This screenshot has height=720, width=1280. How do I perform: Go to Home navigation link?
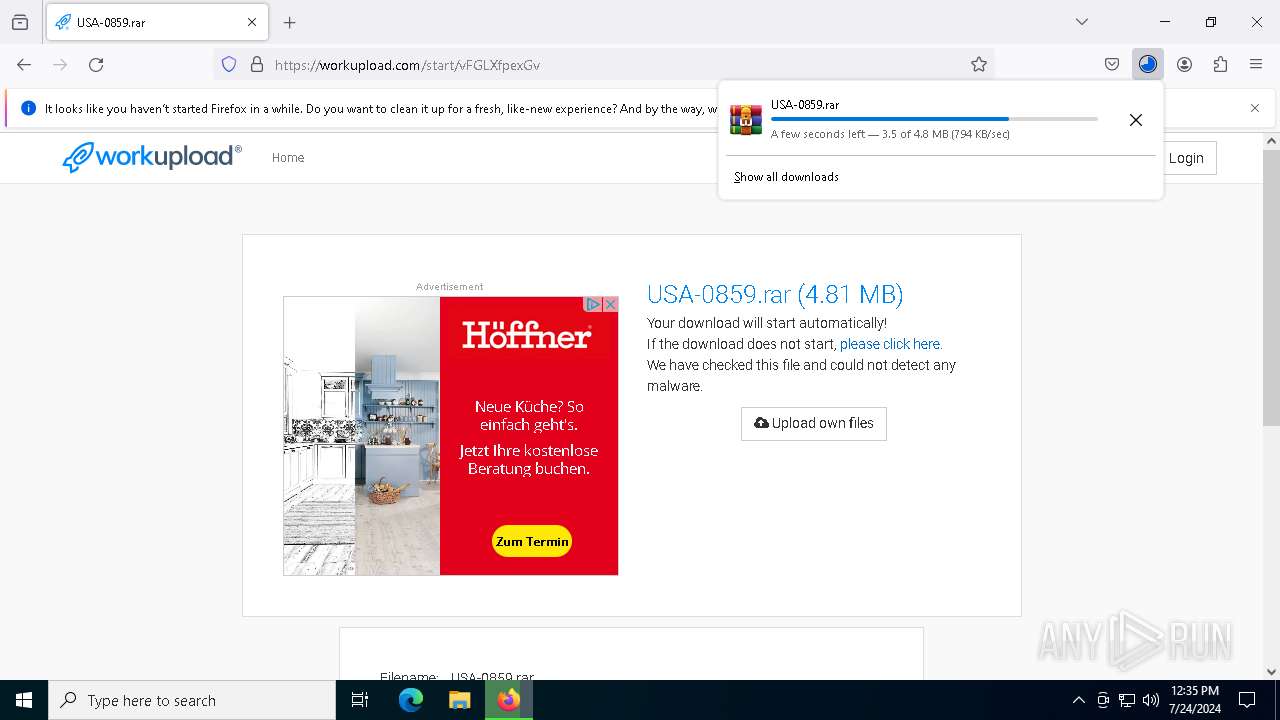(x=288, y=158)
